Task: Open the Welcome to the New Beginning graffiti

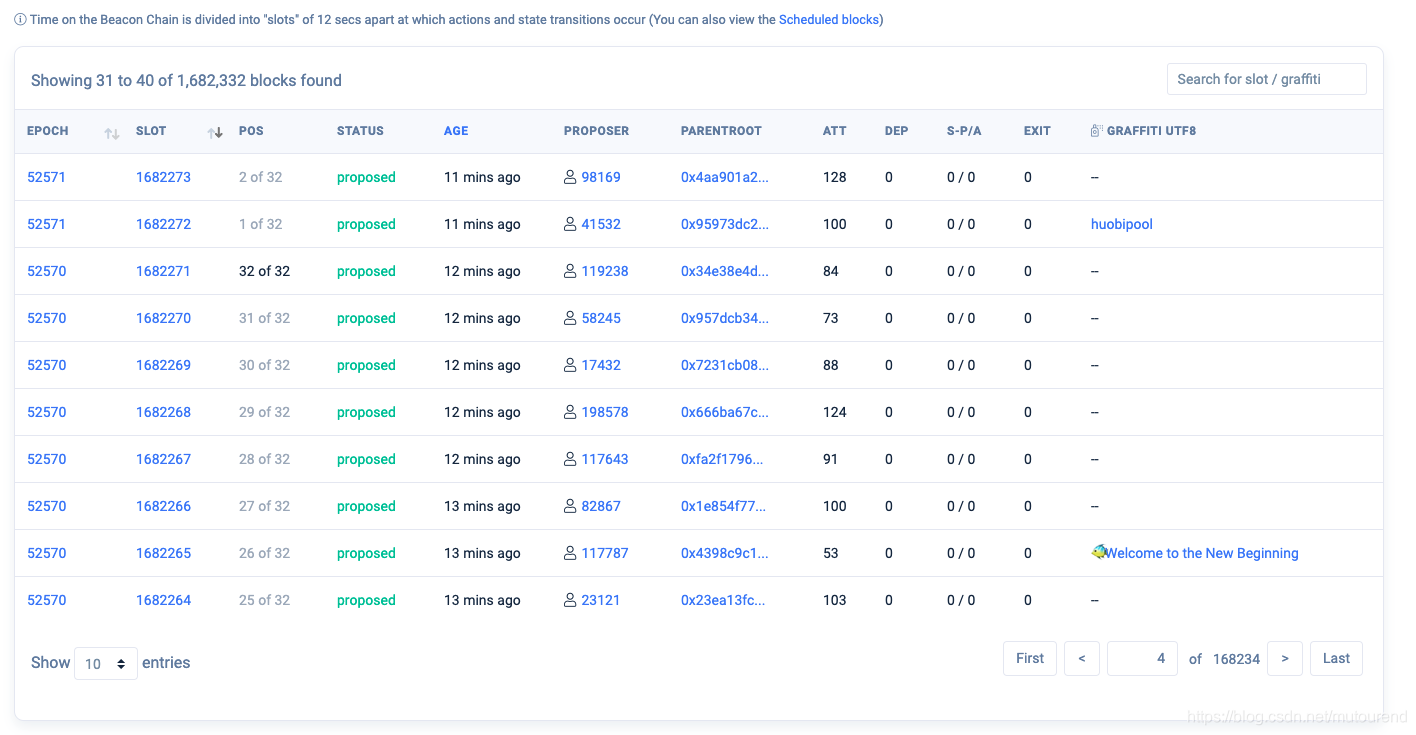Action: pyautogui.click(x=1202, y=553)
